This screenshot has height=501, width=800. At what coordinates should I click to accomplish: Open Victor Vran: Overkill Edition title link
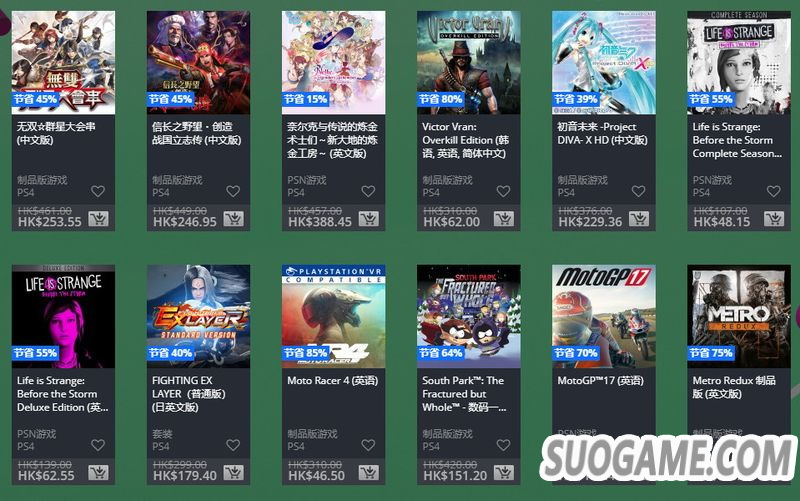point(465,140)
